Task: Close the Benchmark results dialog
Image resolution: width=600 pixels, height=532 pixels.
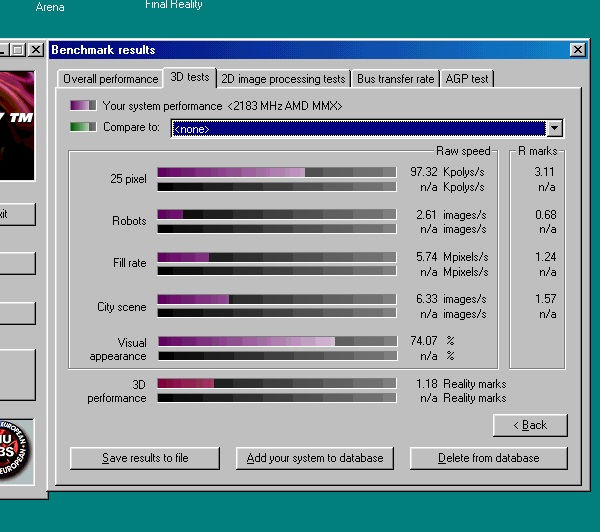Action: (578, 49)
